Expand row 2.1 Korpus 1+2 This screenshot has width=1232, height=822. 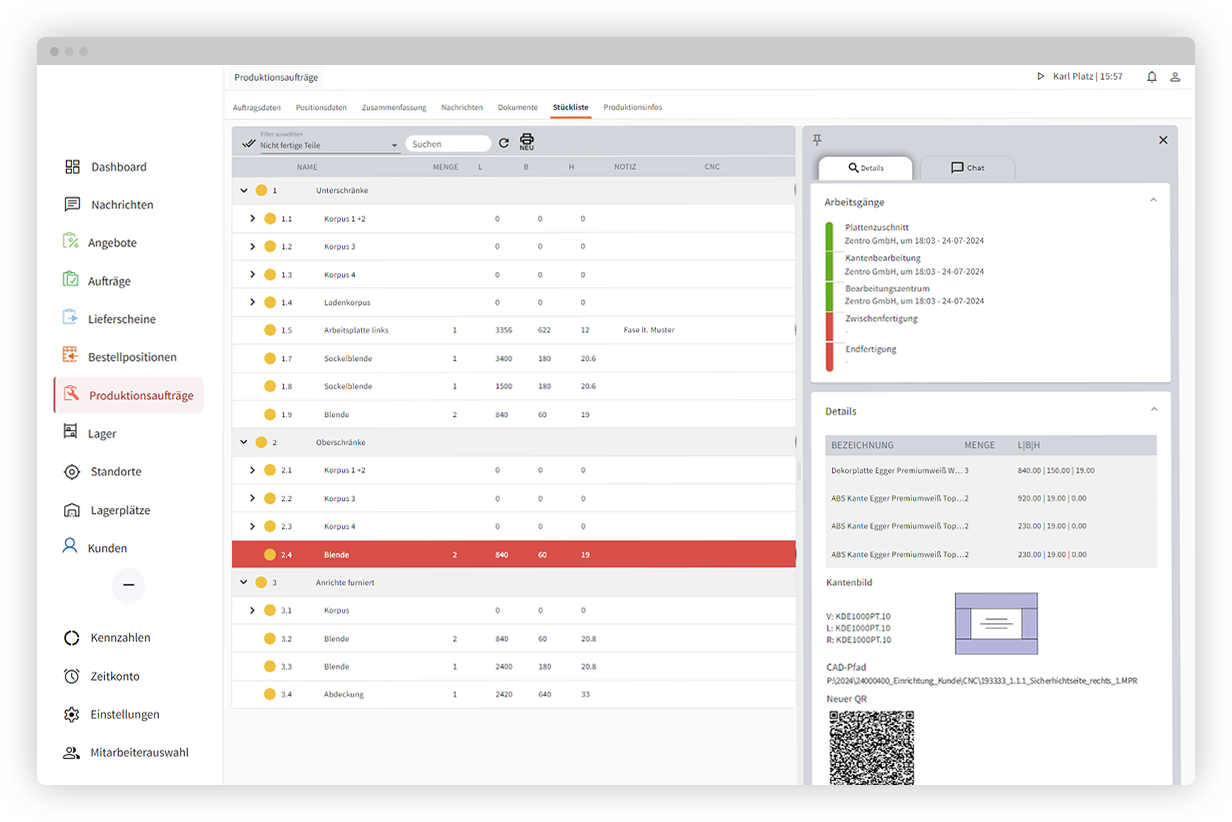tap(253, 470)
